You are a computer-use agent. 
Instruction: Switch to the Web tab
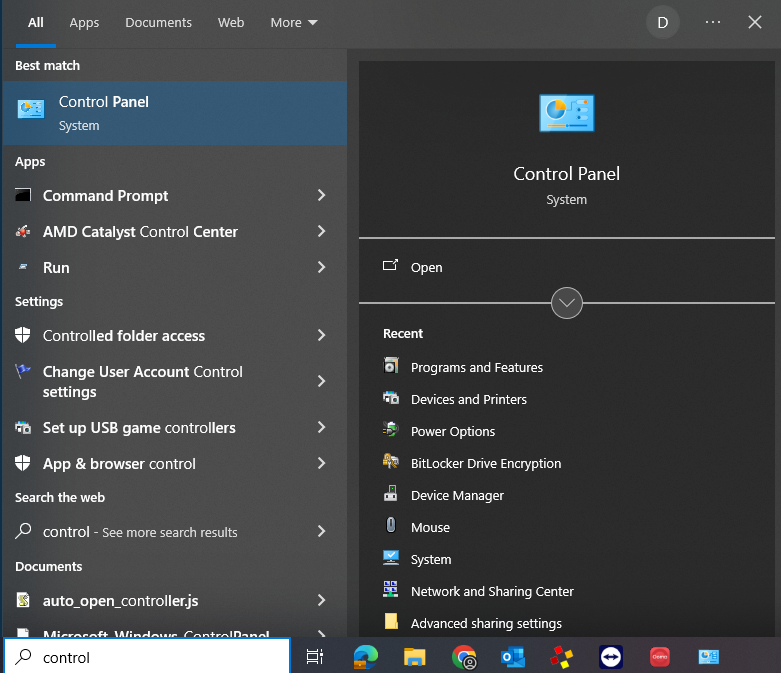tap(231, 22)
